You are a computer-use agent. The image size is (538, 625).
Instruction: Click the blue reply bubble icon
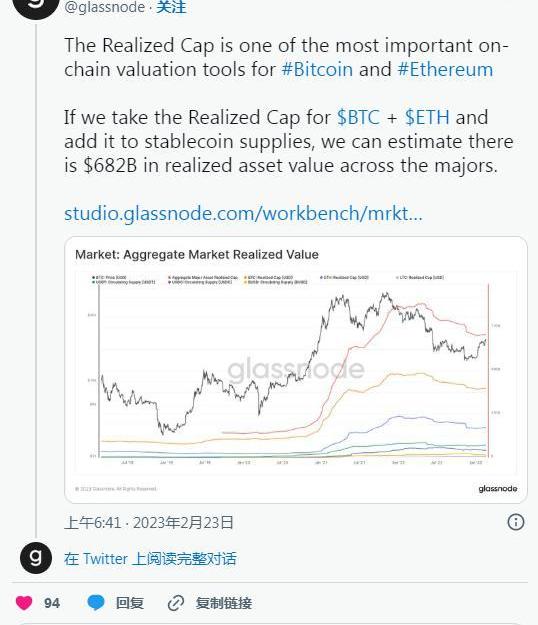[96, 603]
